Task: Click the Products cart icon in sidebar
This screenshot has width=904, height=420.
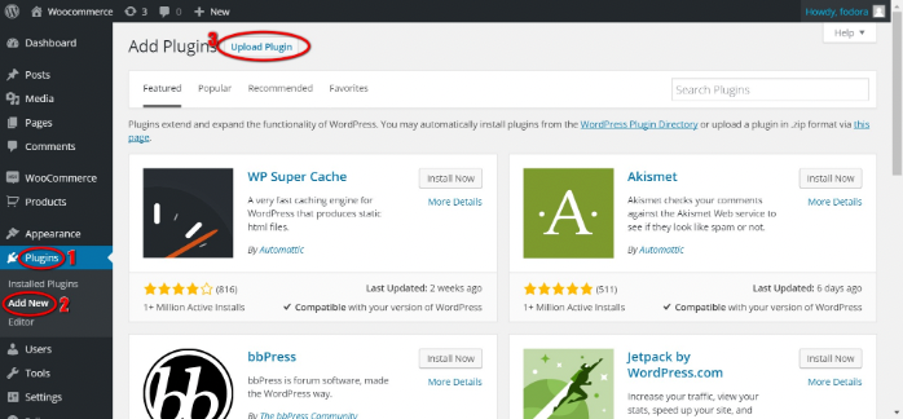Action: [13, 202]
